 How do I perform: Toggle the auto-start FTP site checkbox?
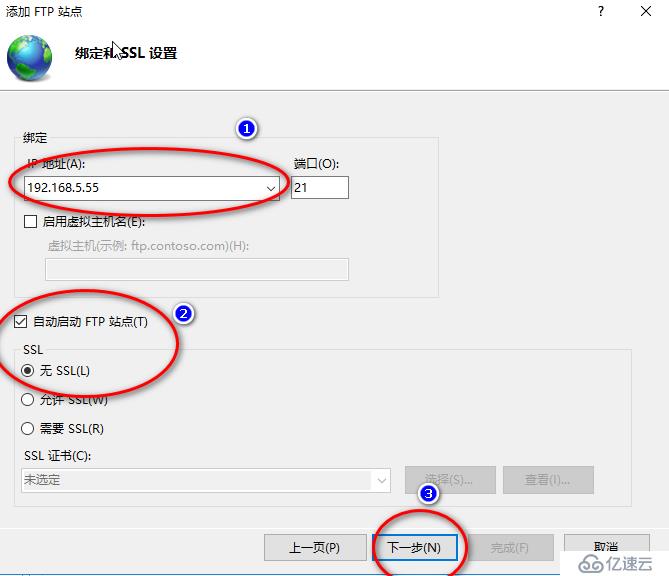[20, 321]
